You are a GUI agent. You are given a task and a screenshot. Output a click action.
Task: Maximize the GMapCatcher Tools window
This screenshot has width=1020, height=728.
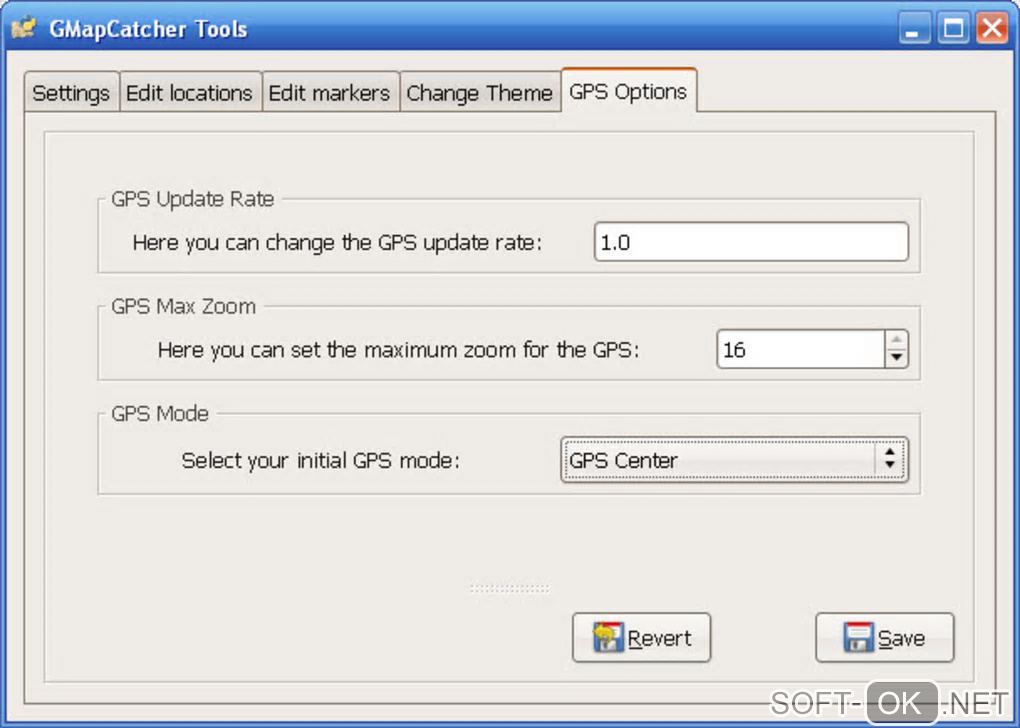tap(953, 29)
